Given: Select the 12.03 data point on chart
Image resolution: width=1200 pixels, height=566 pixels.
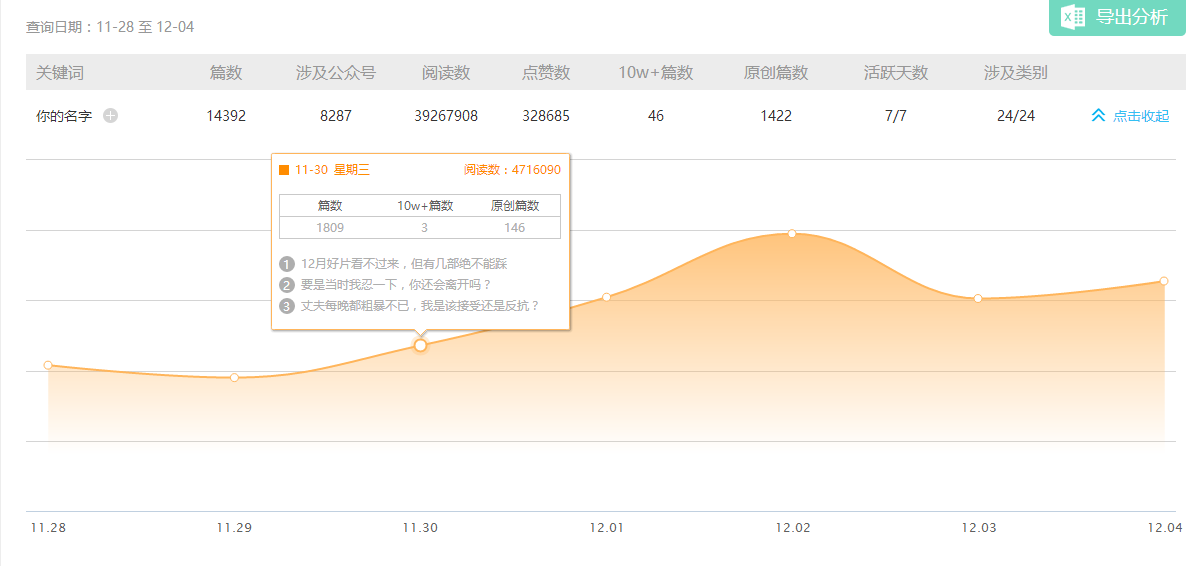Looking at the screenshot, I should (978, 298).
